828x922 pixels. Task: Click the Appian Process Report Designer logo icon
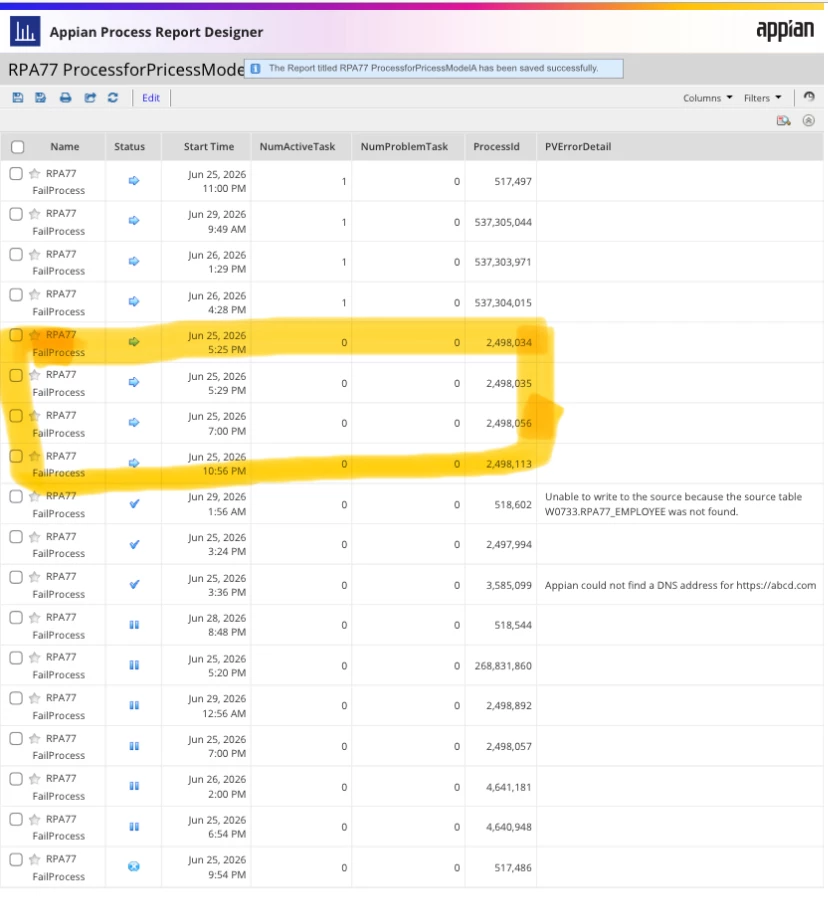click(25, 31)
